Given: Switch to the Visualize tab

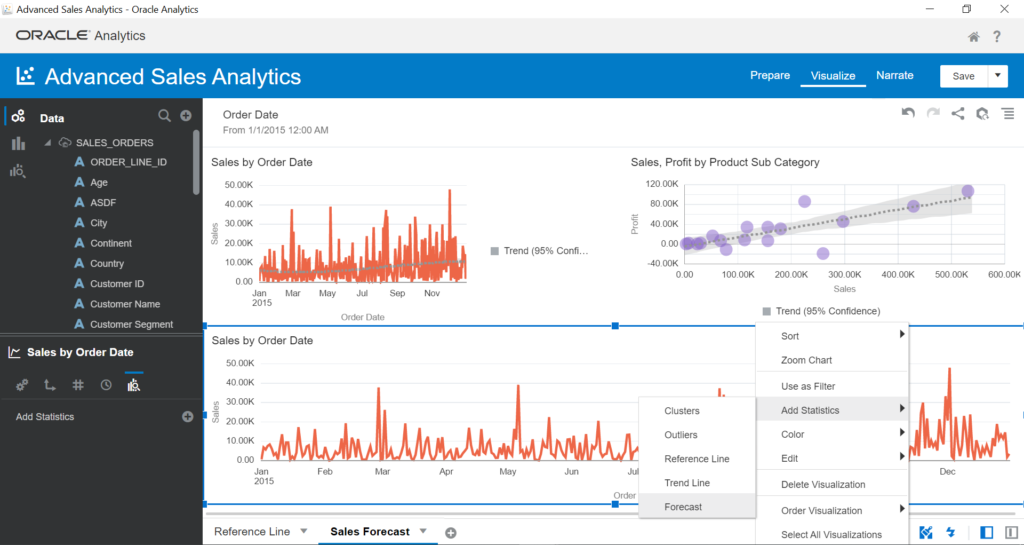Looking at the screenshot, I should [833, 76].
